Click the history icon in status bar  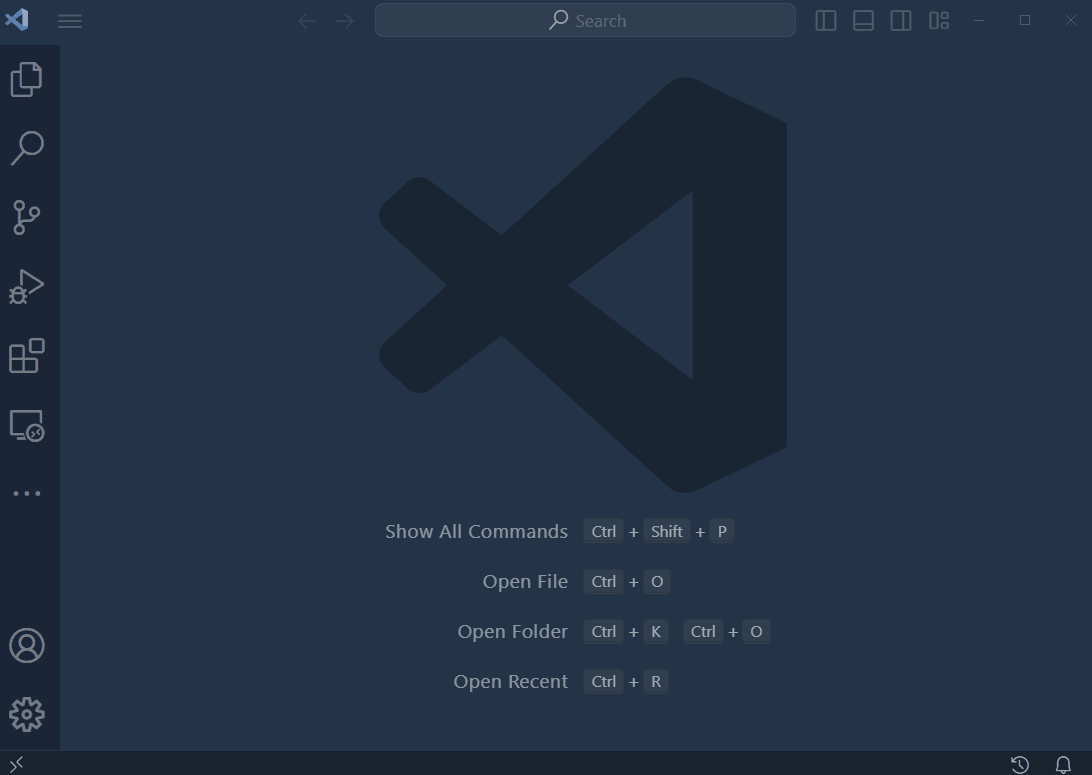1020,765
